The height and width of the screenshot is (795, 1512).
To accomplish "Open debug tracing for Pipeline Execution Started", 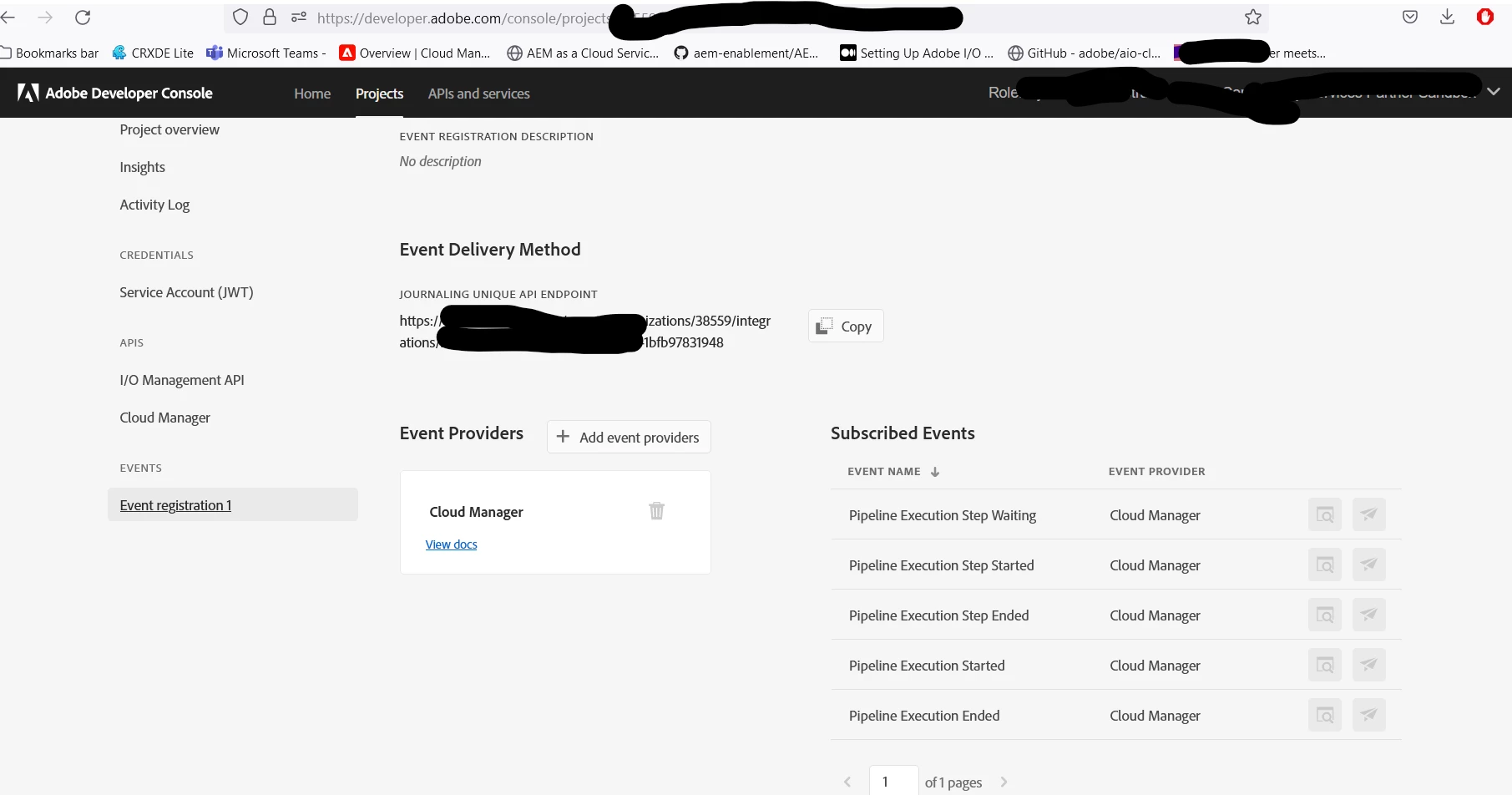I will 1325,665.
